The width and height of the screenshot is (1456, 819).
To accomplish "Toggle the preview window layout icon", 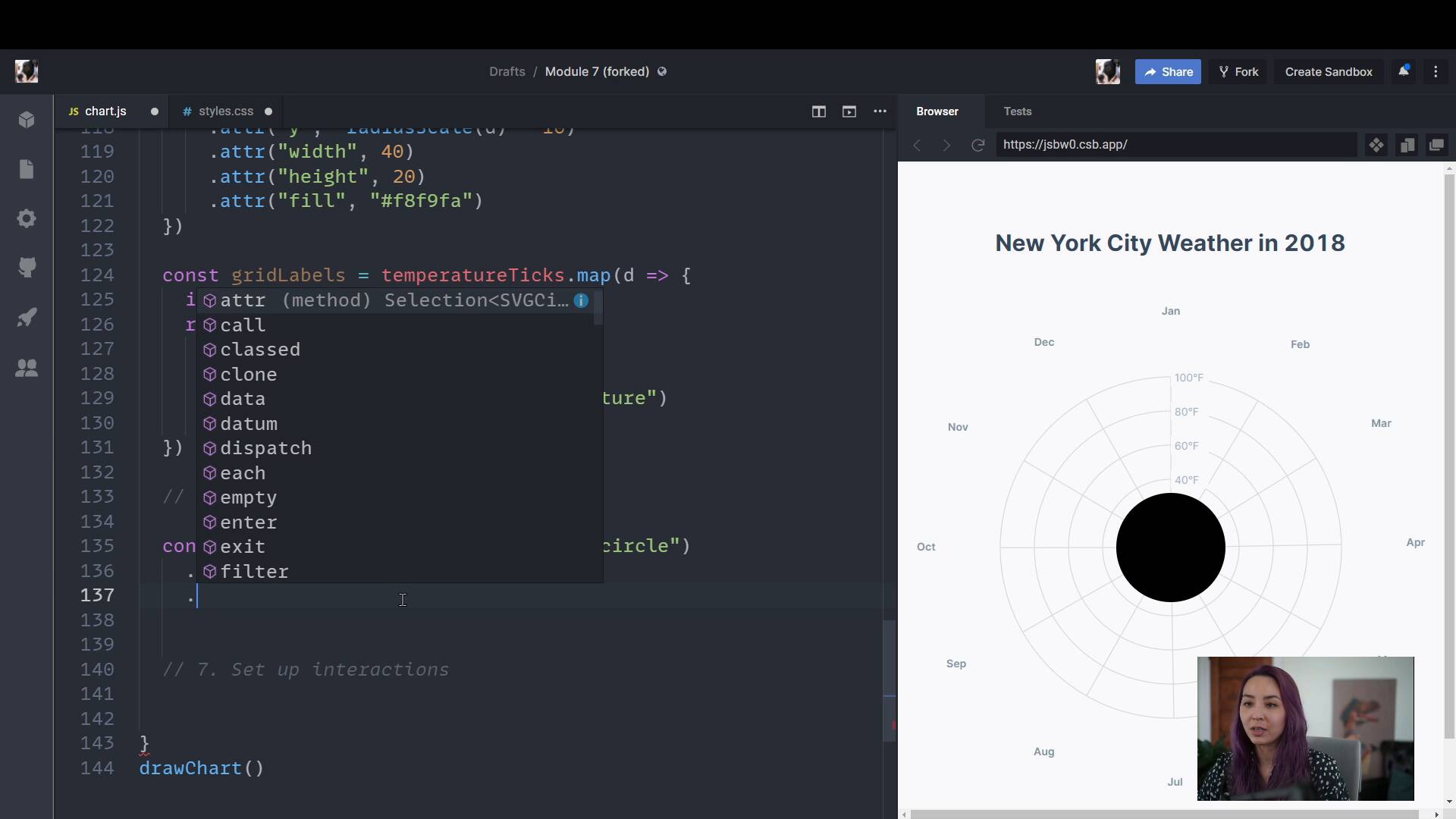I will (849, 111).
